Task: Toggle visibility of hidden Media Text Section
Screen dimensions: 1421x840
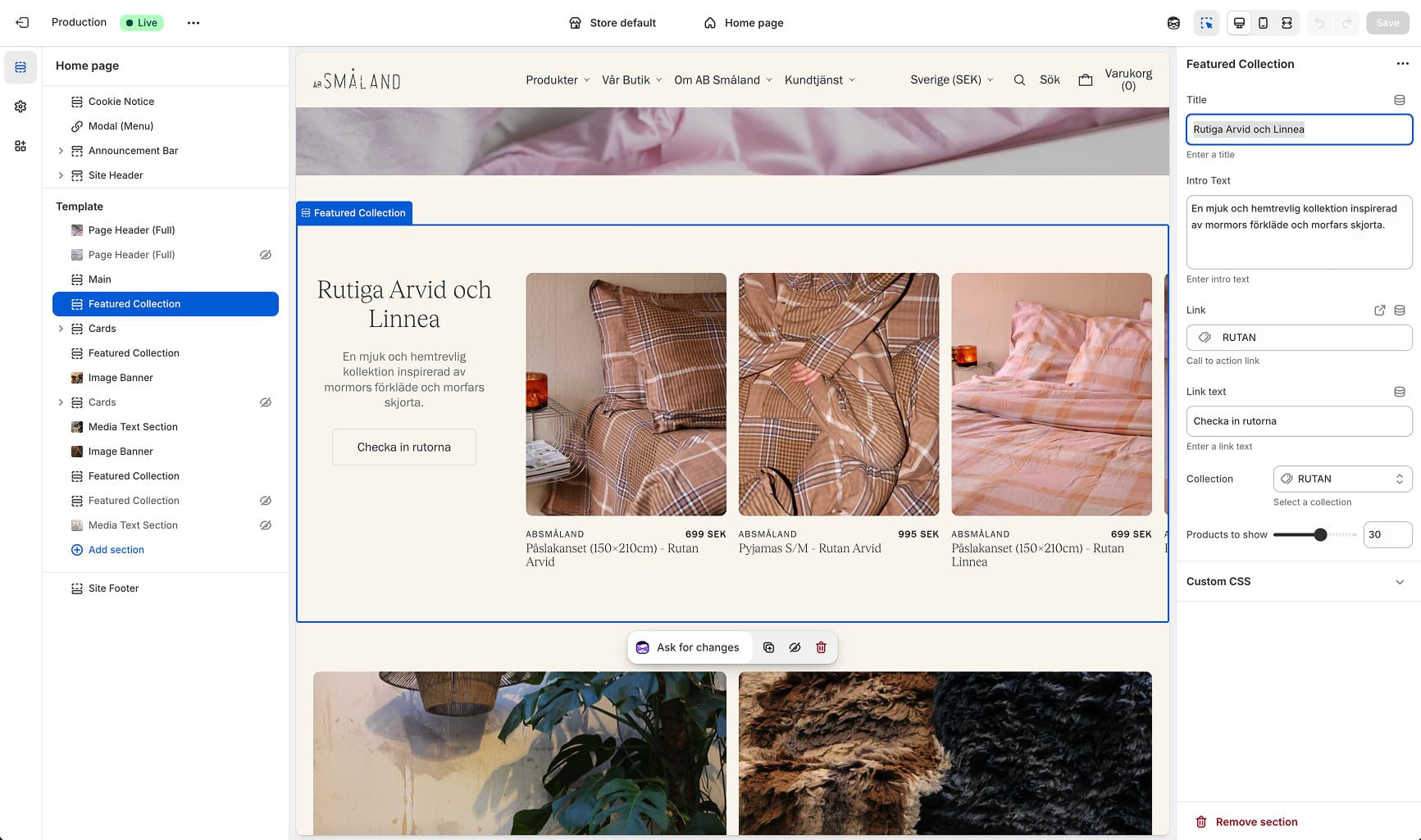Action: (x=266, y=525)
